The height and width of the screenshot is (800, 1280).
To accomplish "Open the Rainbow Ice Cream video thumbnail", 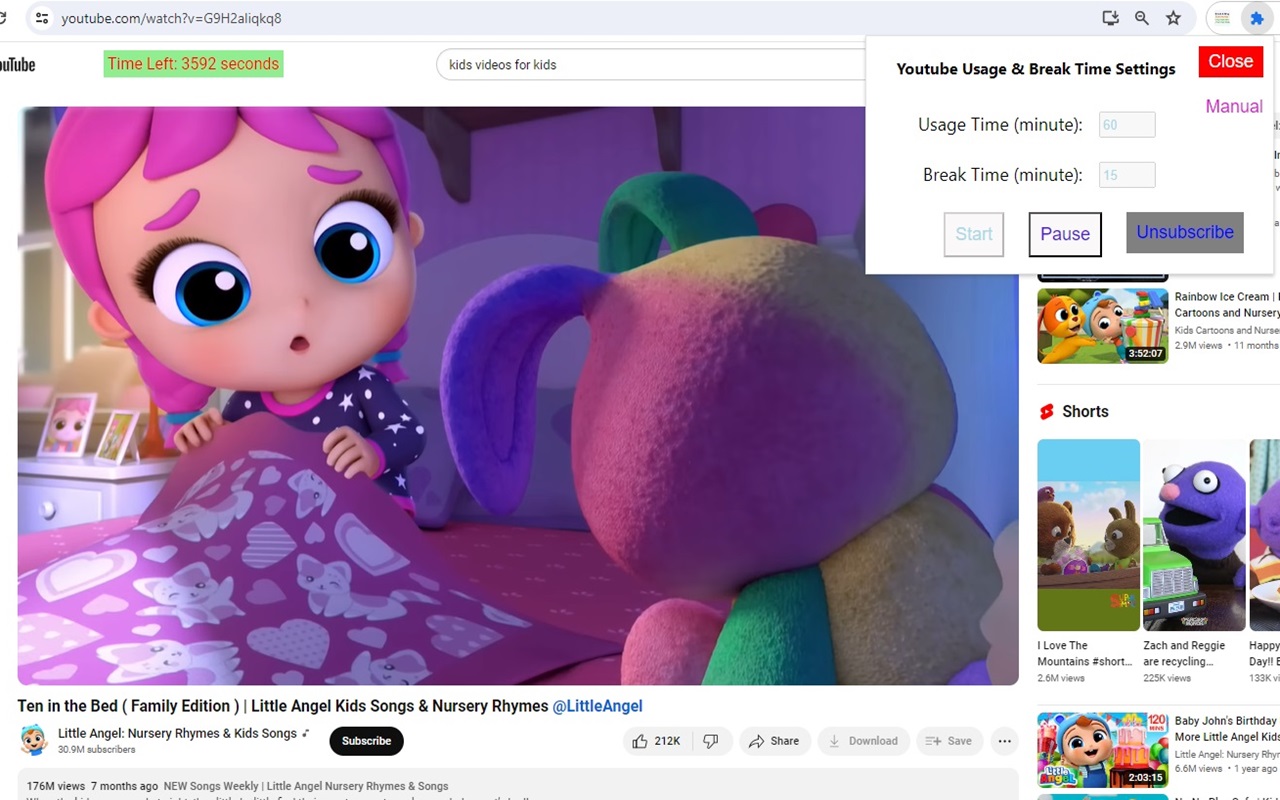I will click(x=1102, y=326).
